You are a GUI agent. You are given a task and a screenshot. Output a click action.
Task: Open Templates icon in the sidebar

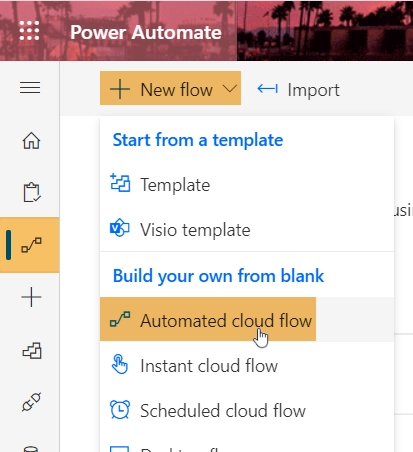click(x=32, y=351)
